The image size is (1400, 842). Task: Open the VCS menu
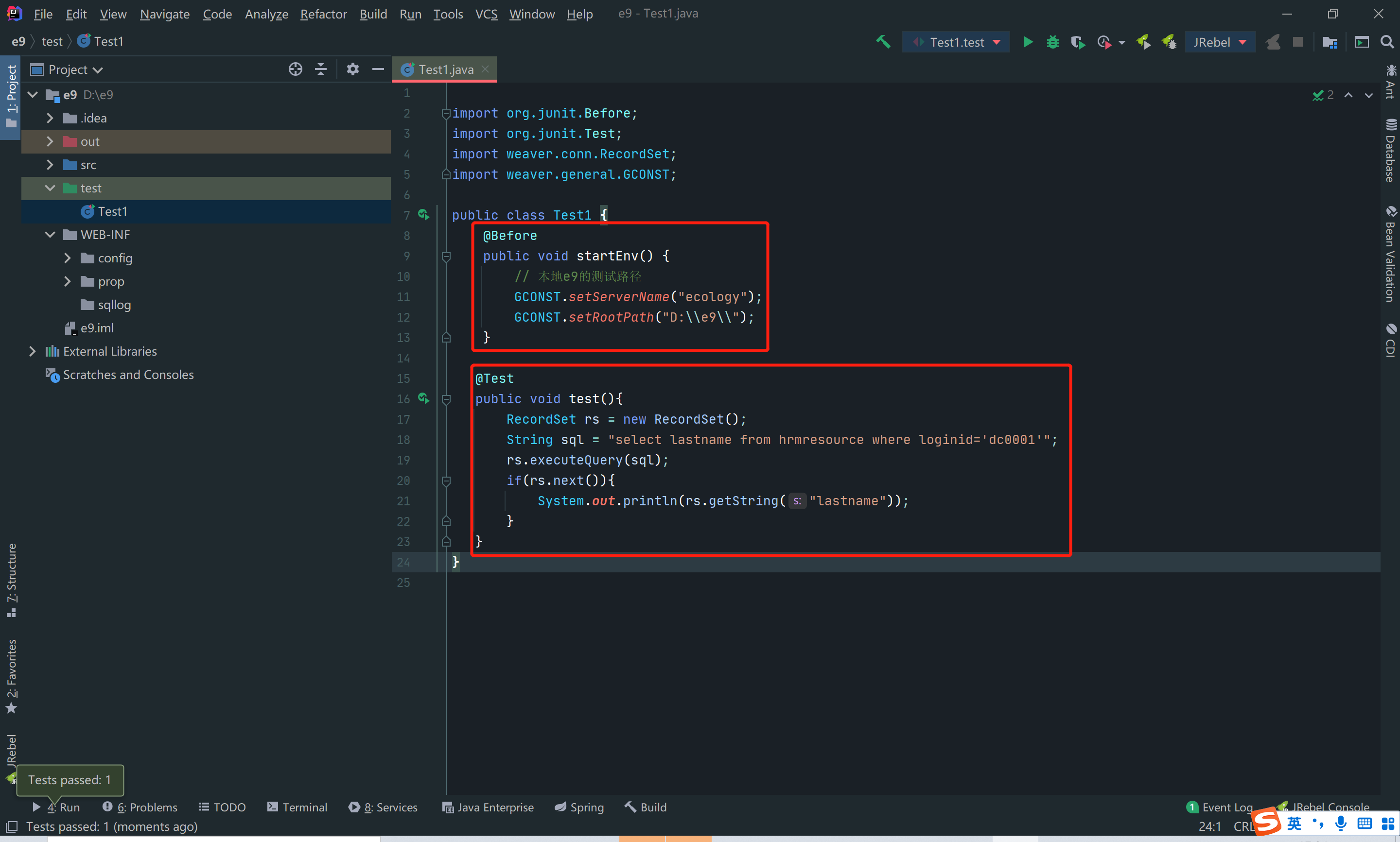coord(486,14)
